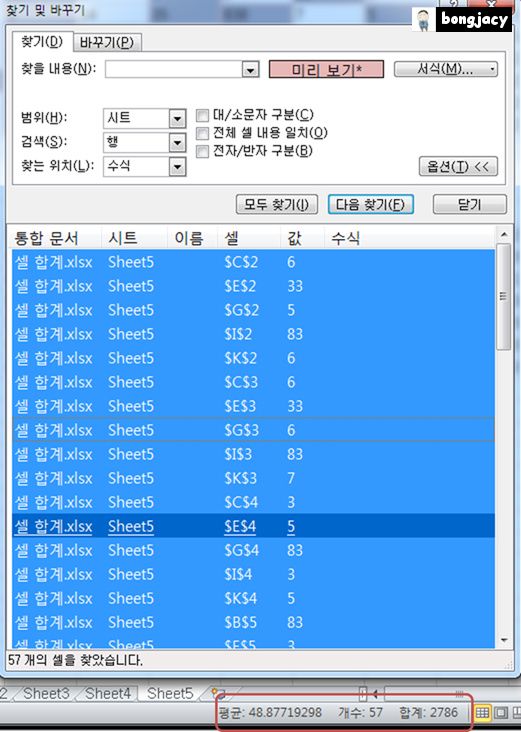Switch to Page Layout view icon
Viewport: 521px width, 732px height.
[x=500, y=713]
